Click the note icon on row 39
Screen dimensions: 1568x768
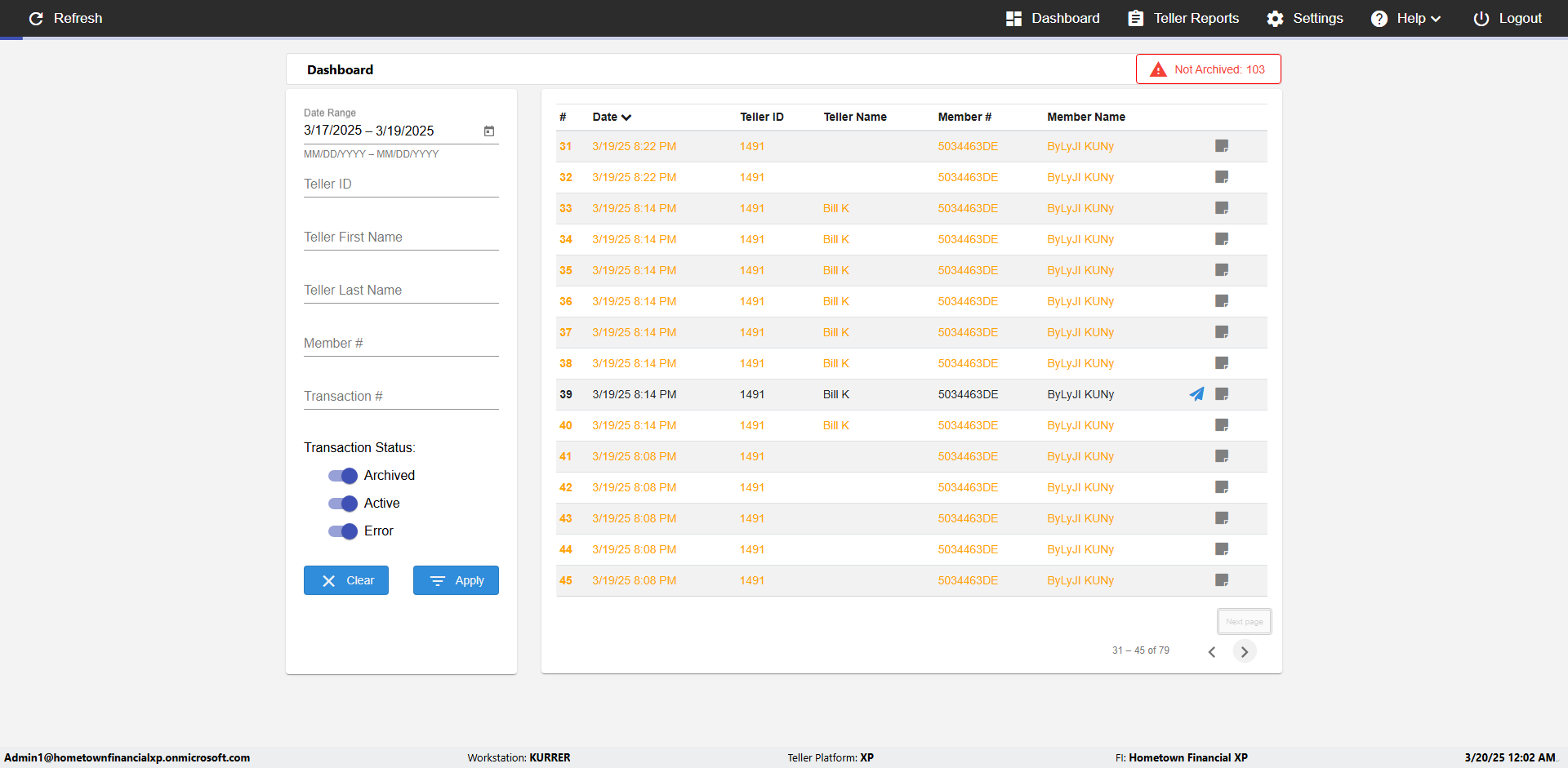tap(1222, 394)
